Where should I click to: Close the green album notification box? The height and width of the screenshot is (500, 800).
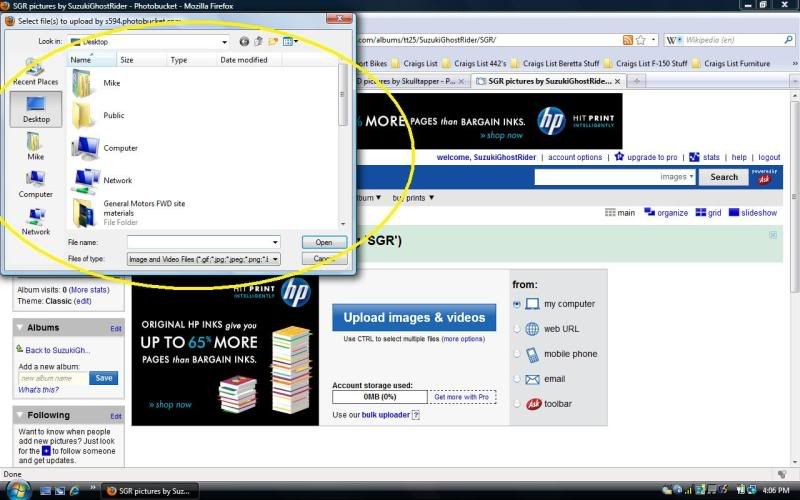point(773,235)
